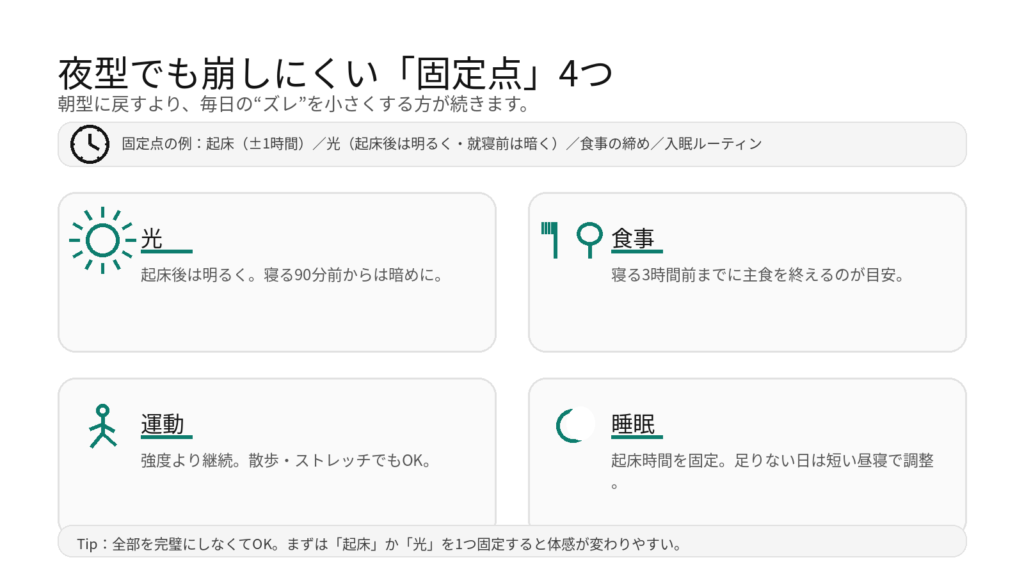This screenshot has height=576, width=1024.
Task: Click the 固定点の例 text in the top bar
Action: point(441,144)
